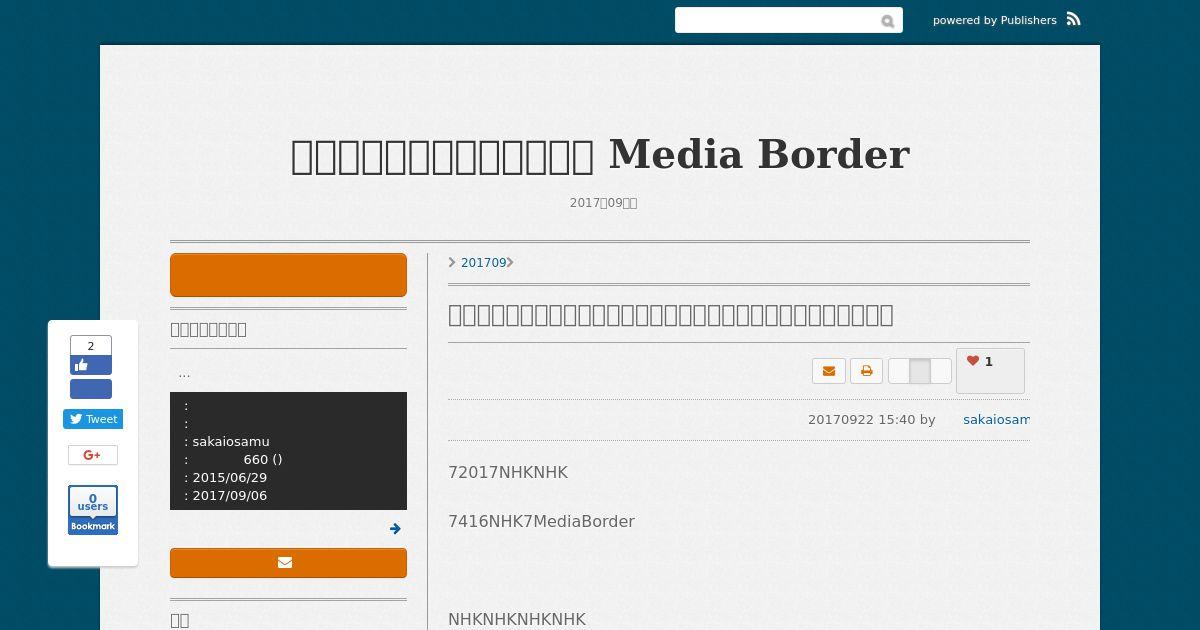Click the Tweet button

click(x=93, y=419)
